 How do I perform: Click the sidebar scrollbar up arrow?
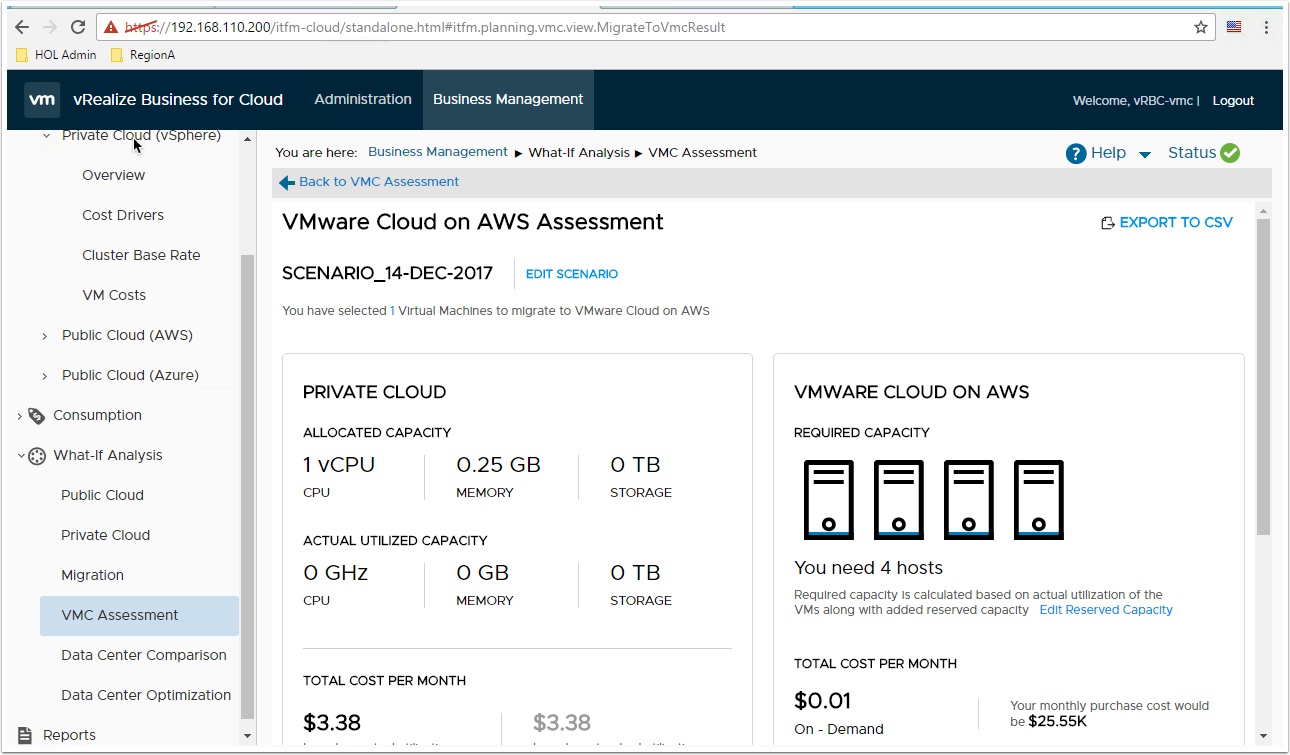247,139
